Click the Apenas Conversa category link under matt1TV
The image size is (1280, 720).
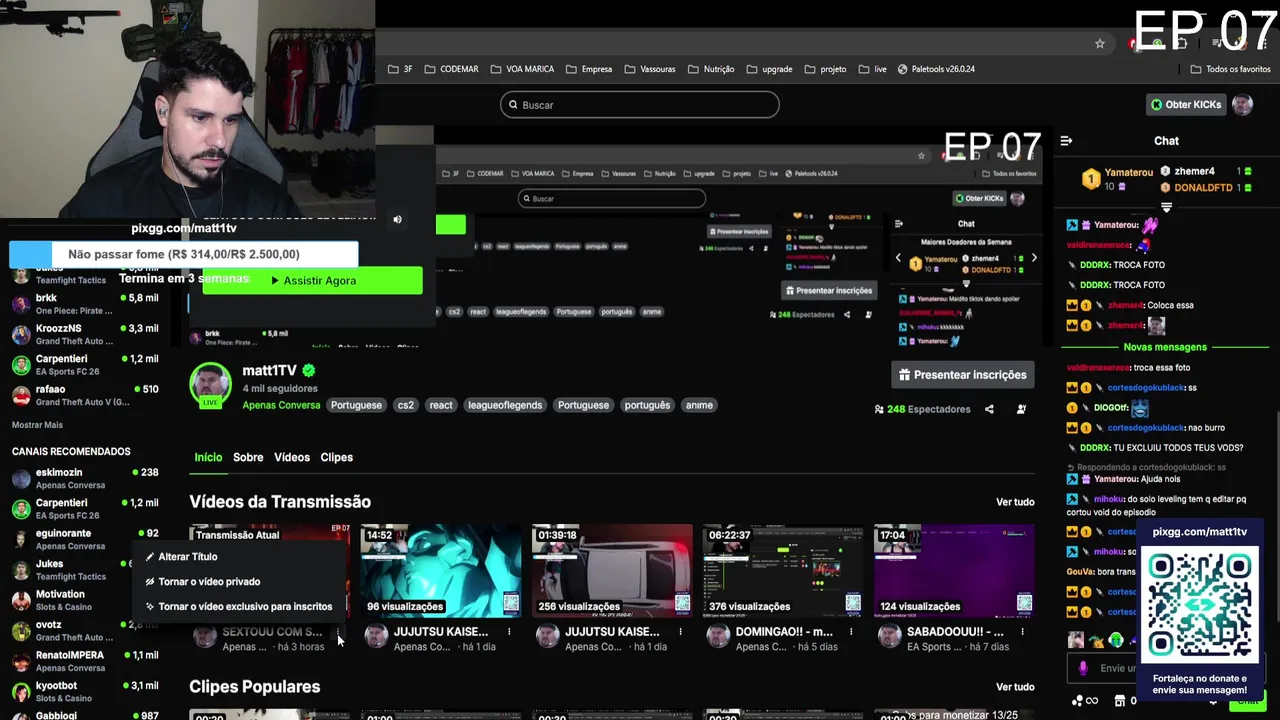tap(281, 405)
